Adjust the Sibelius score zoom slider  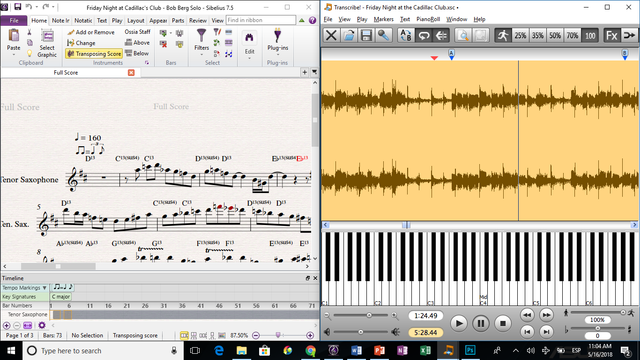tap(278, 335)
